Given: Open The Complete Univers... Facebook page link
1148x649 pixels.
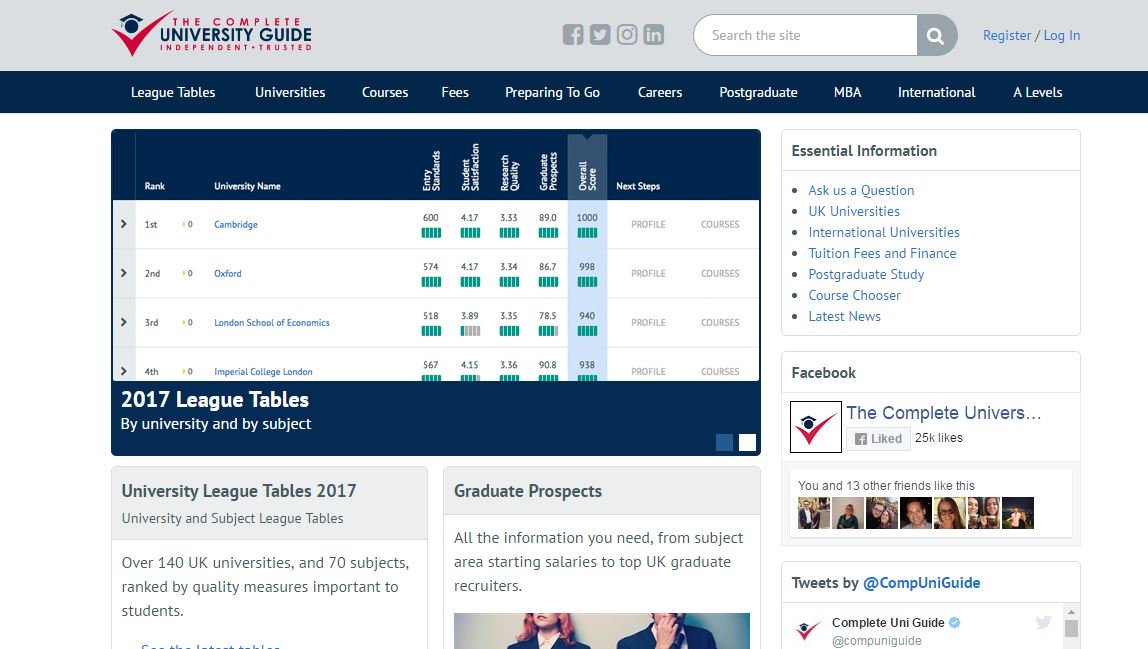Looking at the screenshot, I should (944, 412).
